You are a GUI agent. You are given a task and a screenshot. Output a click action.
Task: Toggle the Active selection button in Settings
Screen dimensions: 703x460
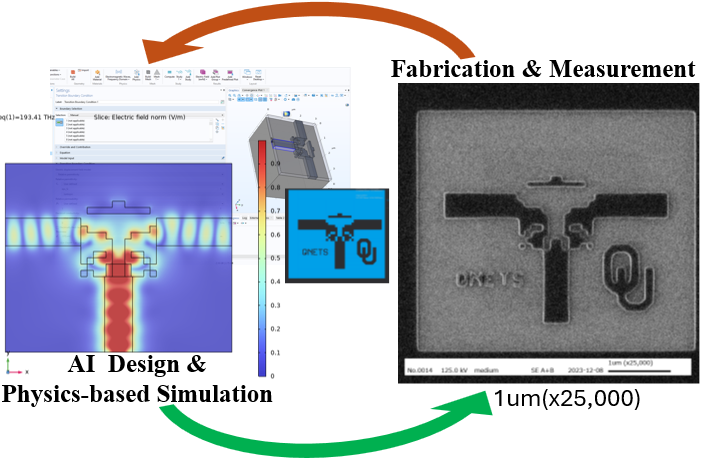[59, 122]
